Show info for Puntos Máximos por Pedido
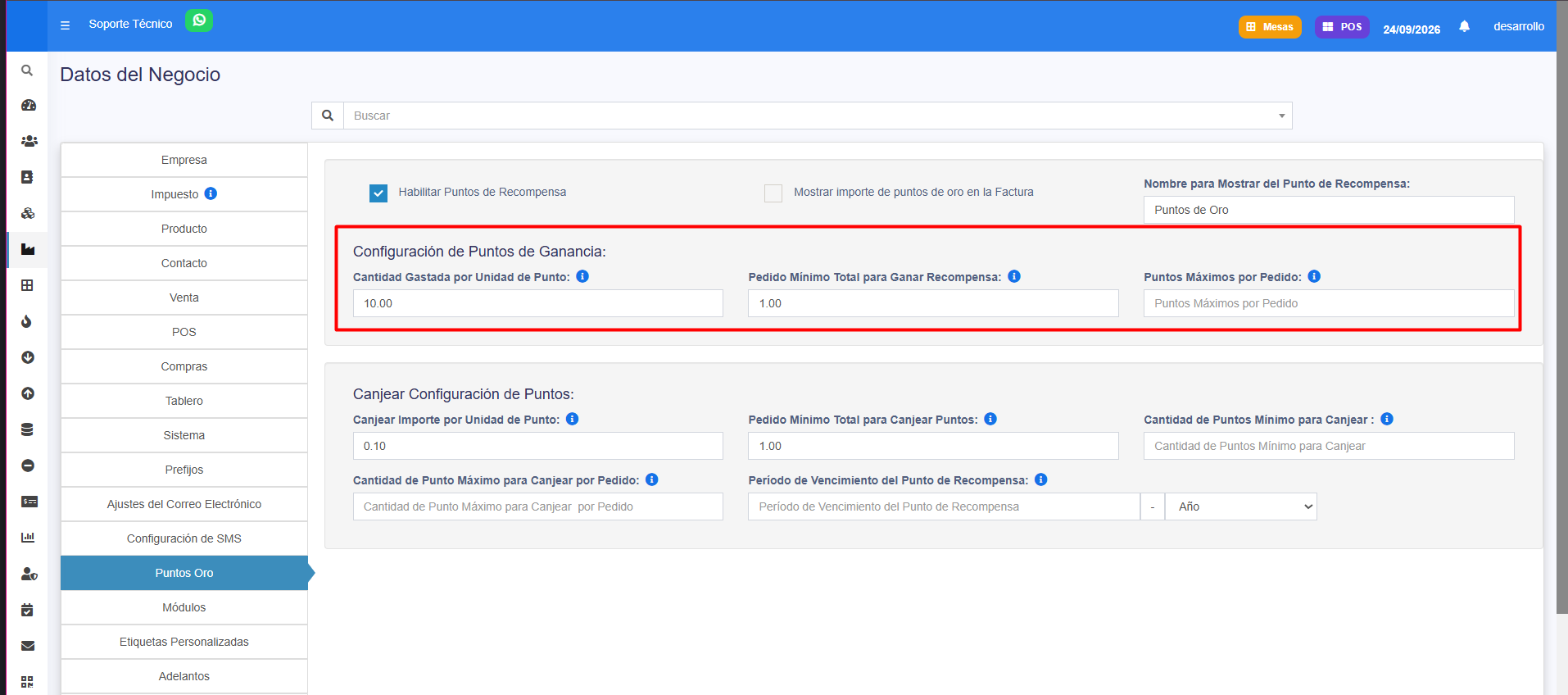The width and height of the screenshot is (1568, 695). (x=1314, y=276)
